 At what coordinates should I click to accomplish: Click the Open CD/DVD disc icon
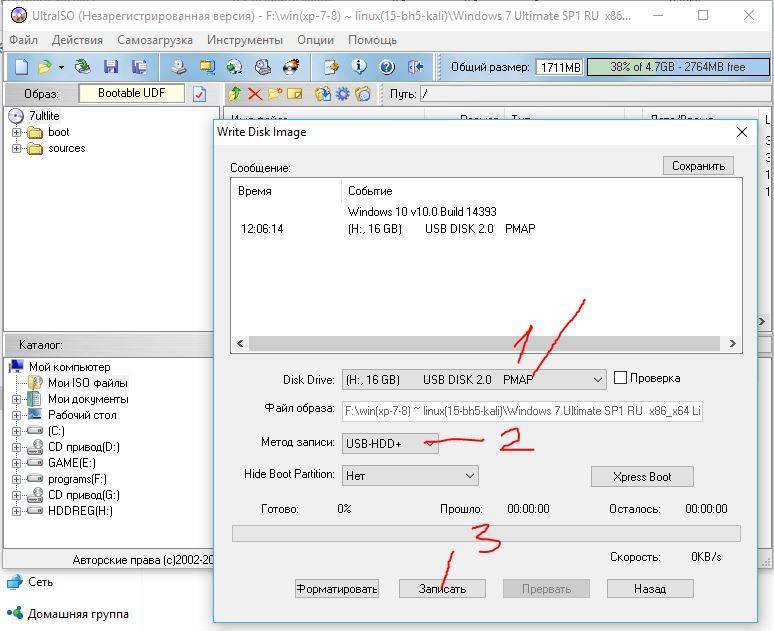tap(82, 67)
